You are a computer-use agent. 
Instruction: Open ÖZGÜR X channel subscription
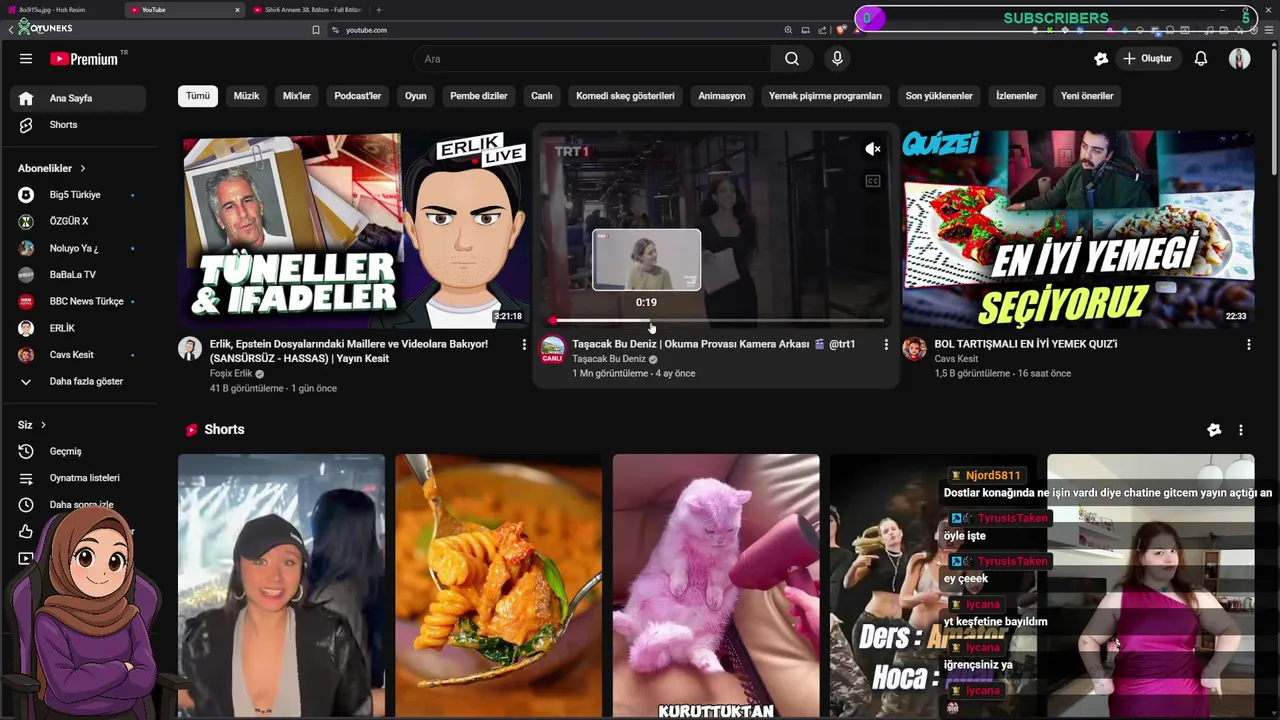pyautogui.click(x=78, y=221)
